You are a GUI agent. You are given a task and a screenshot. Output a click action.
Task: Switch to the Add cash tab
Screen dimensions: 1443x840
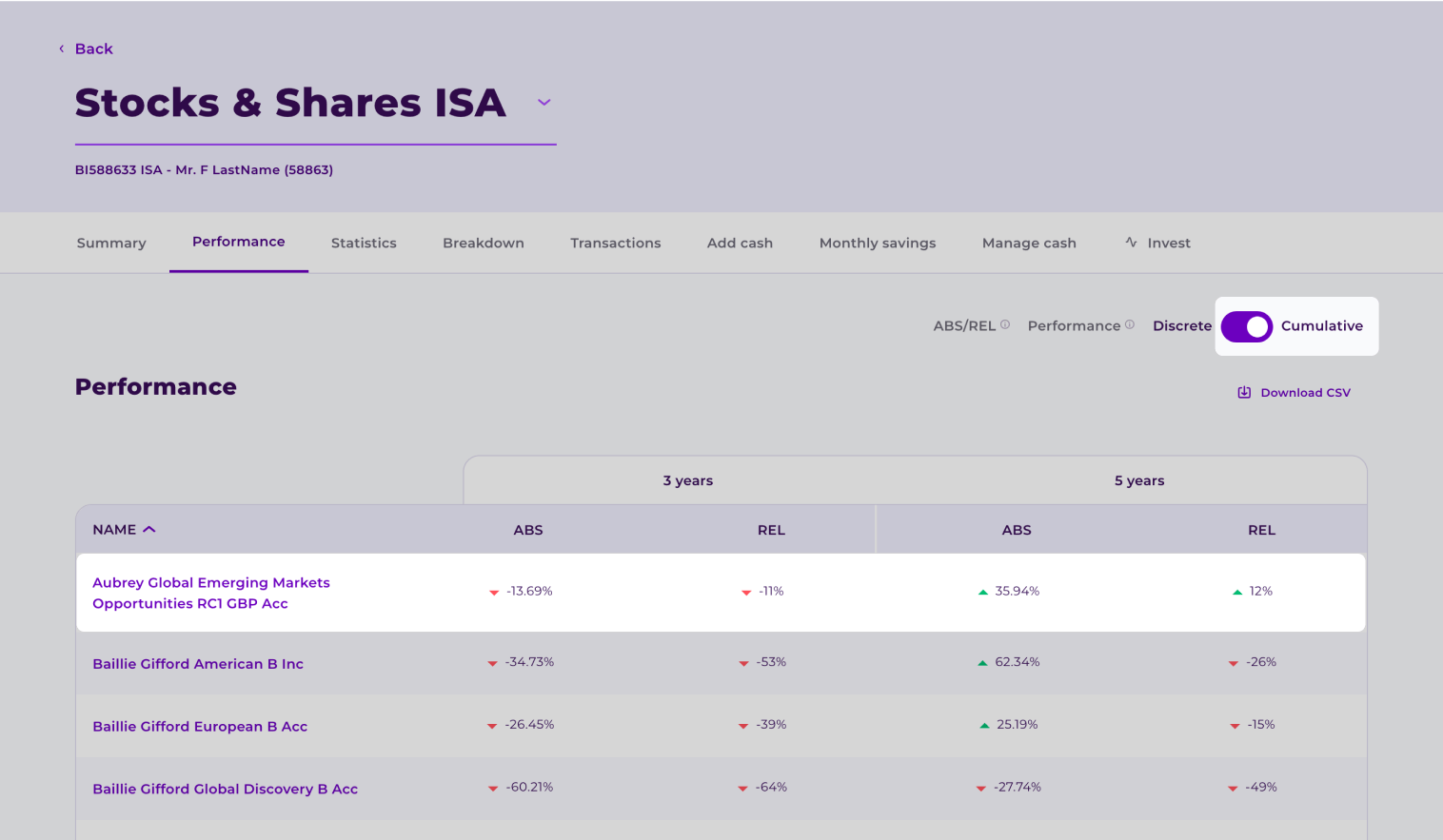740,244
